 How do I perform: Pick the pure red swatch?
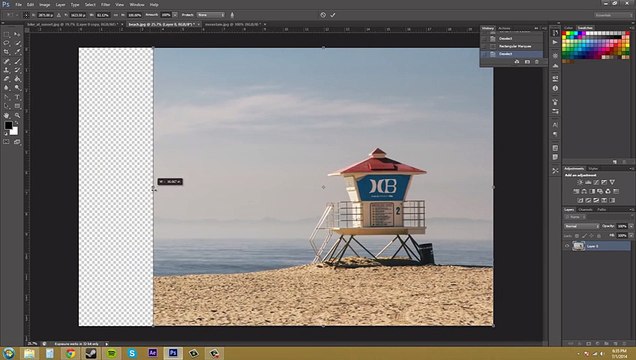coord(564,33)
